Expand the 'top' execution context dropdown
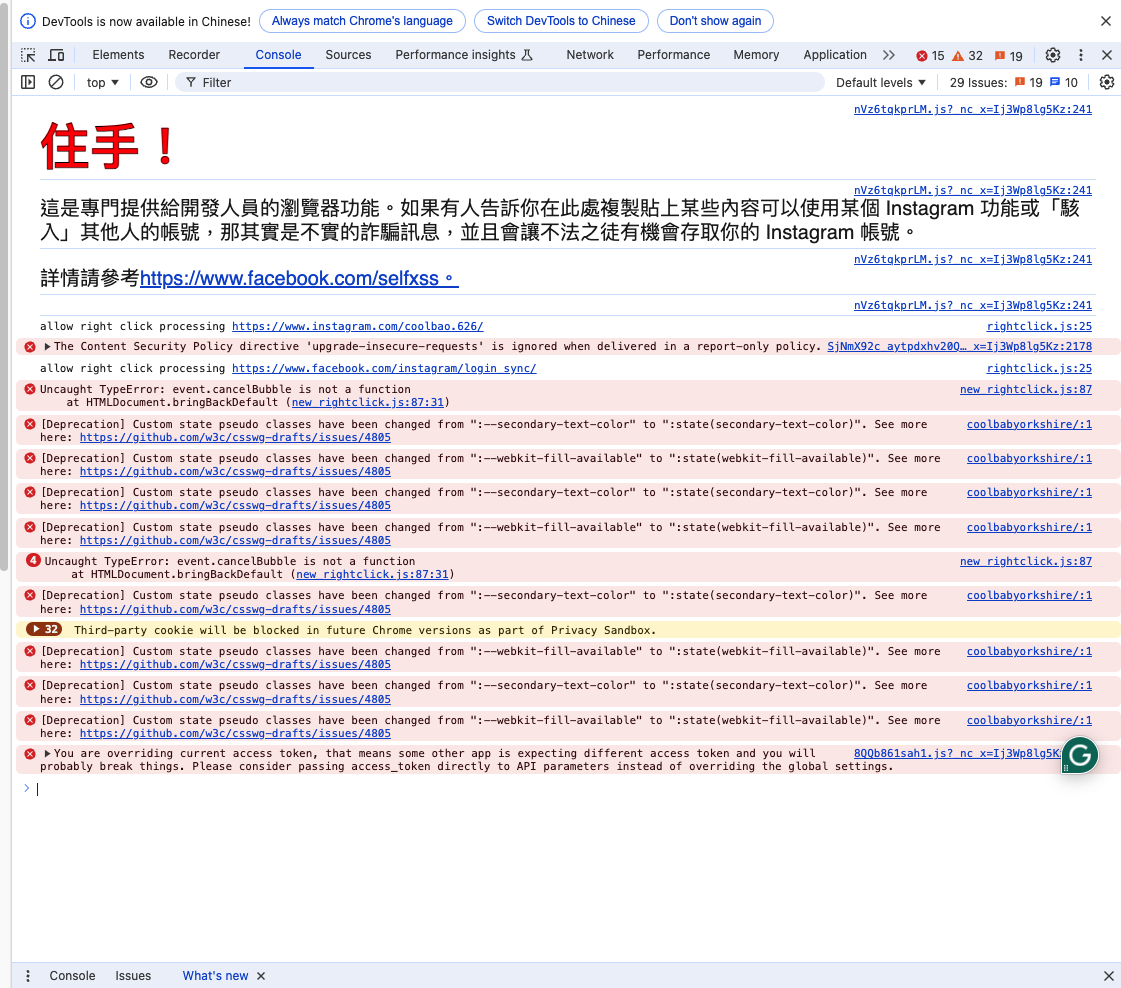Image resolution: width=1121 pixels, height=988 pixels. (101, 82)
